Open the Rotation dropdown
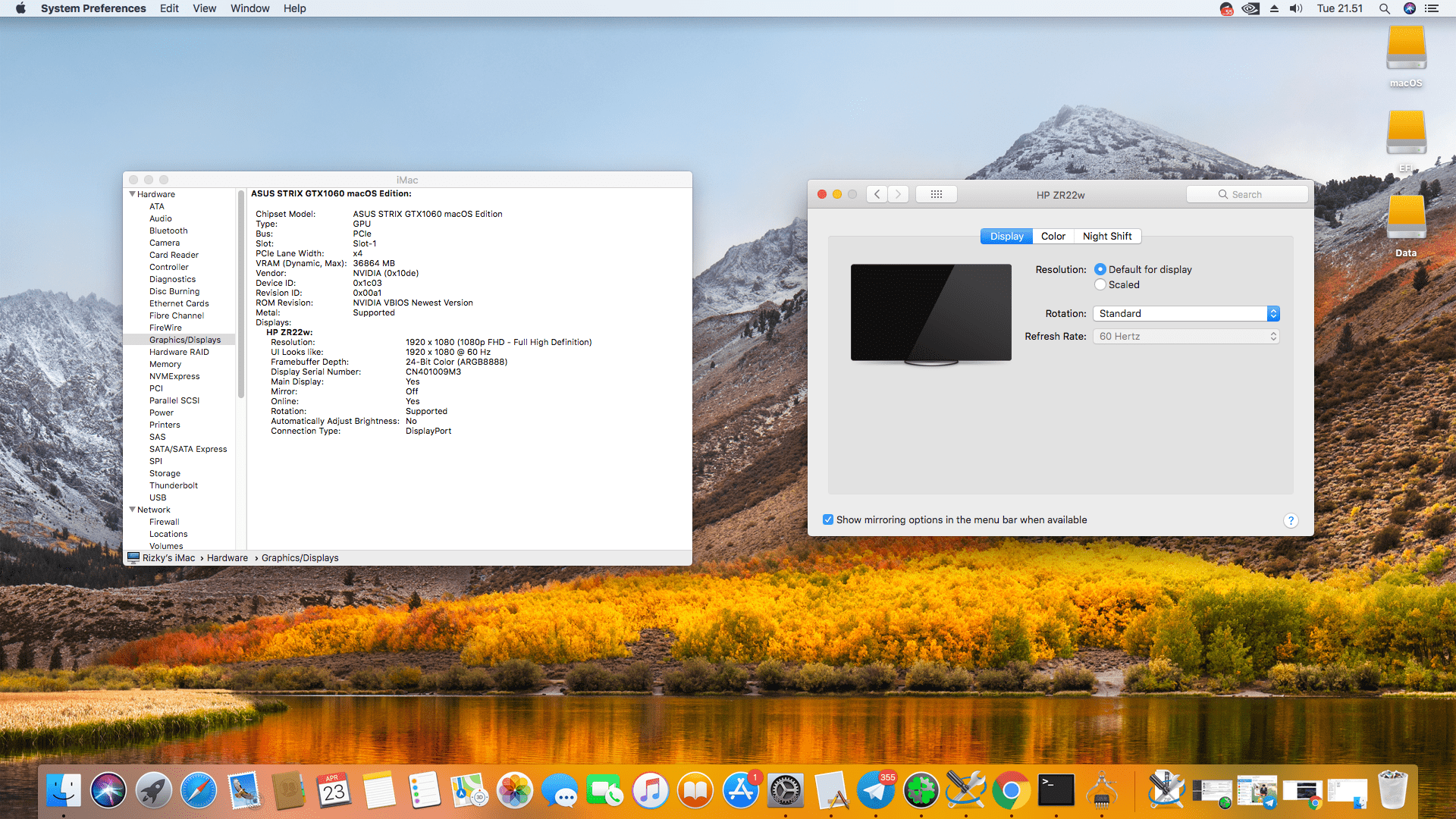This screenshot has width=1456, height=819. [x=1186, y=314]
